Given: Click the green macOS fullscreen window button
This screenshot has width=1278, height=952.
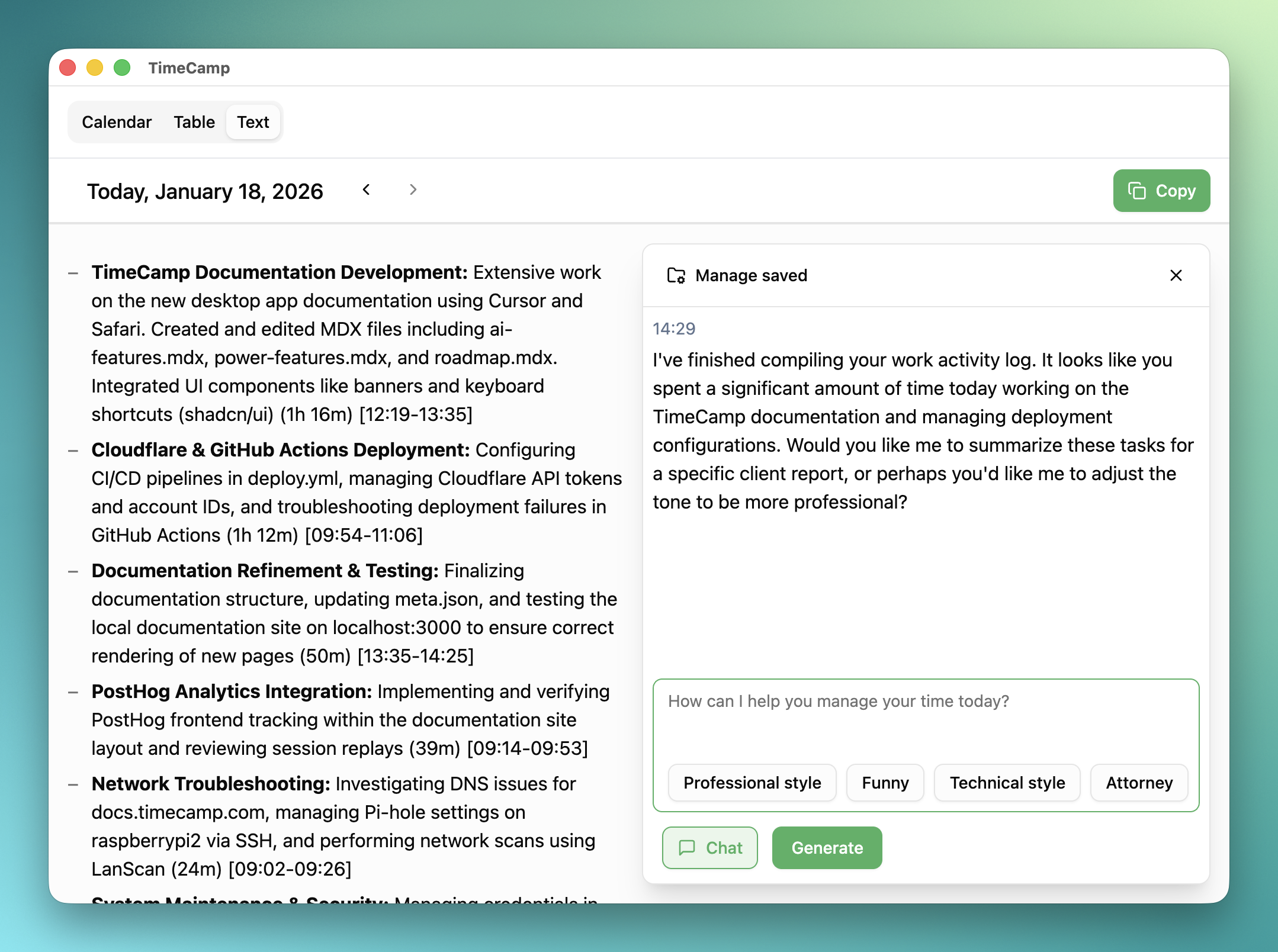Looking at the screenshot, I should (x=122, y=67).
